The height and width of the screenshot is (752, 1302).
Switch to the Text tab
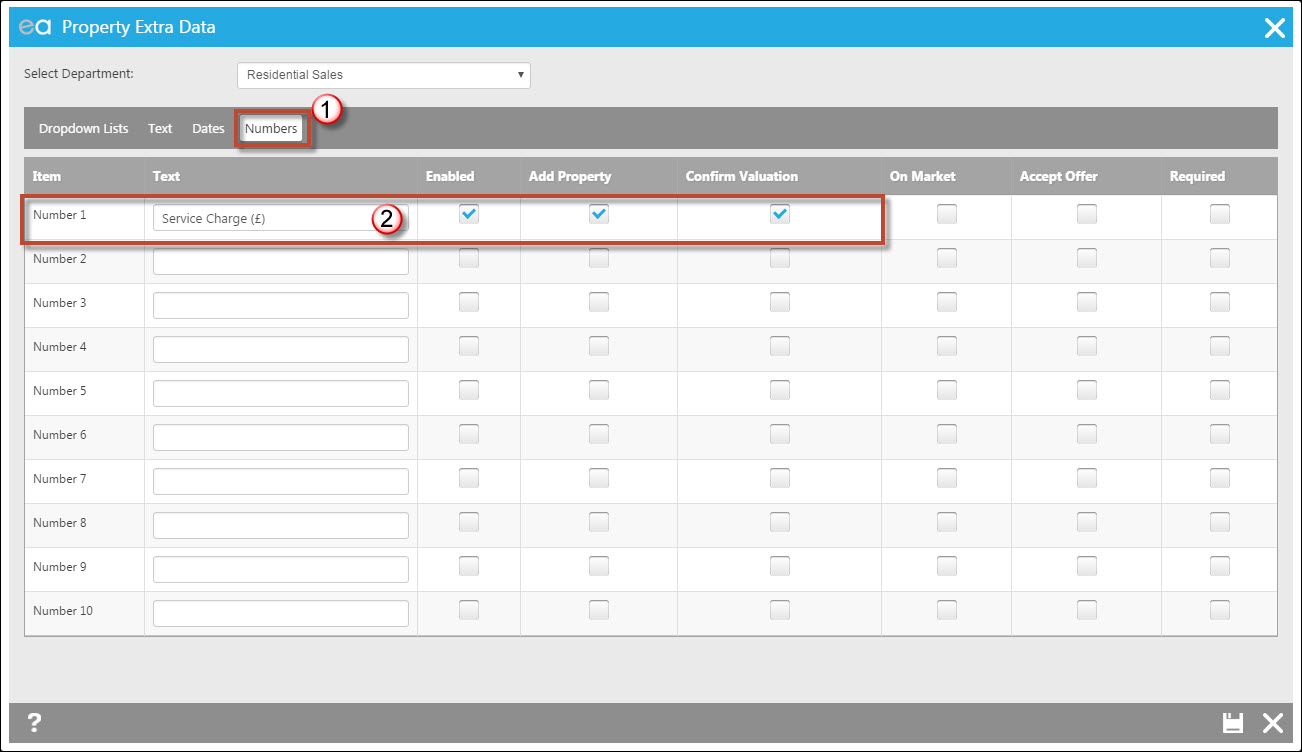pyautogui.click(x=160, y=129)
